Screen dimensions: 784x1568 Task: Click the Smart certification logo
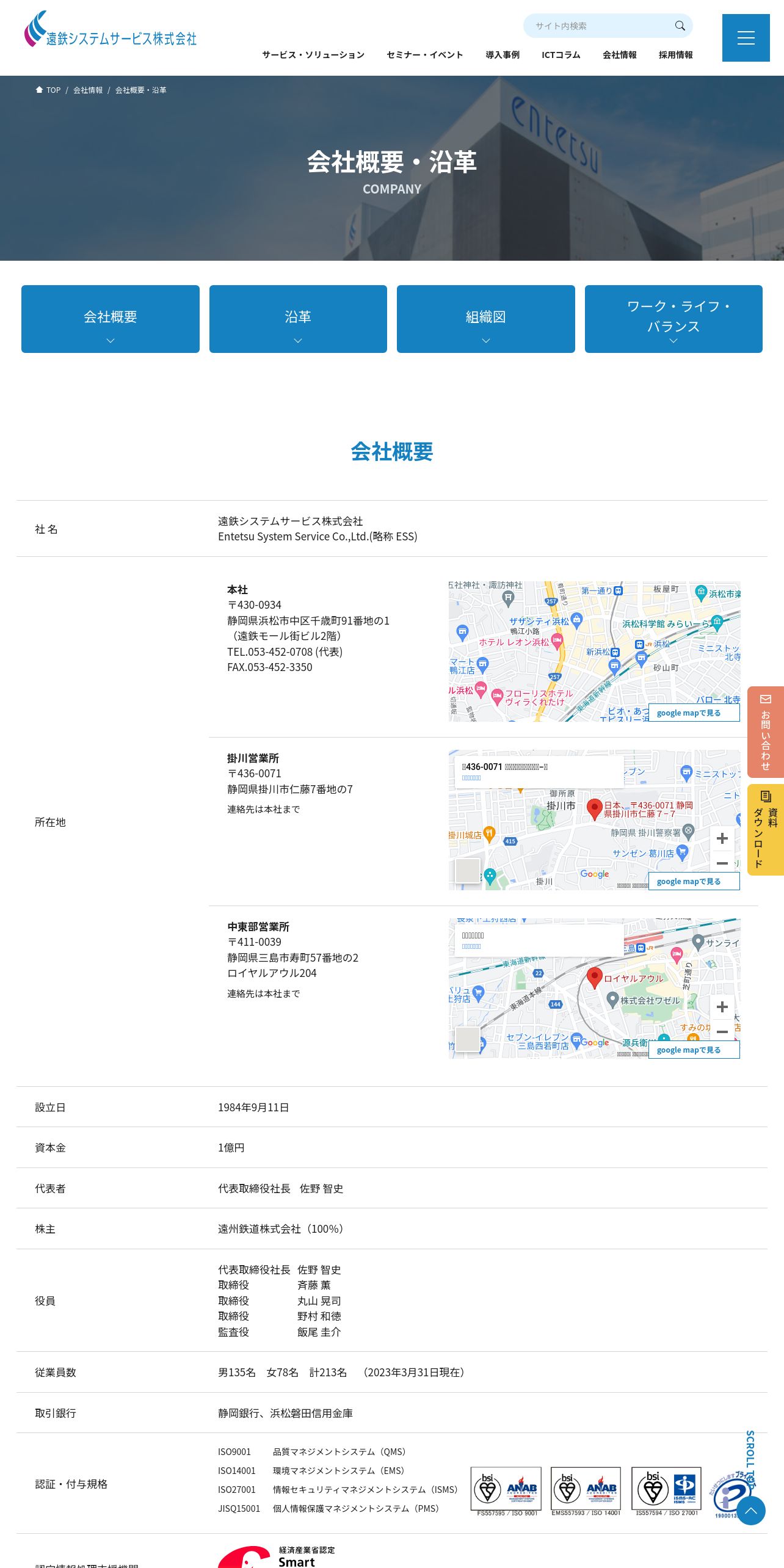coord(276,1557)
